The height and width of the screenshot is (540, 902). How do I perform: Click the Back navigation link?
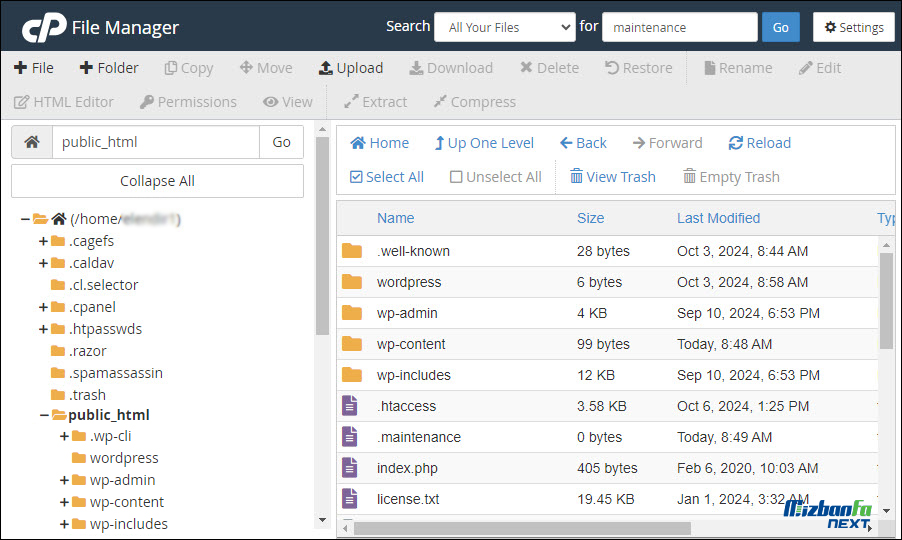[583, 143]
